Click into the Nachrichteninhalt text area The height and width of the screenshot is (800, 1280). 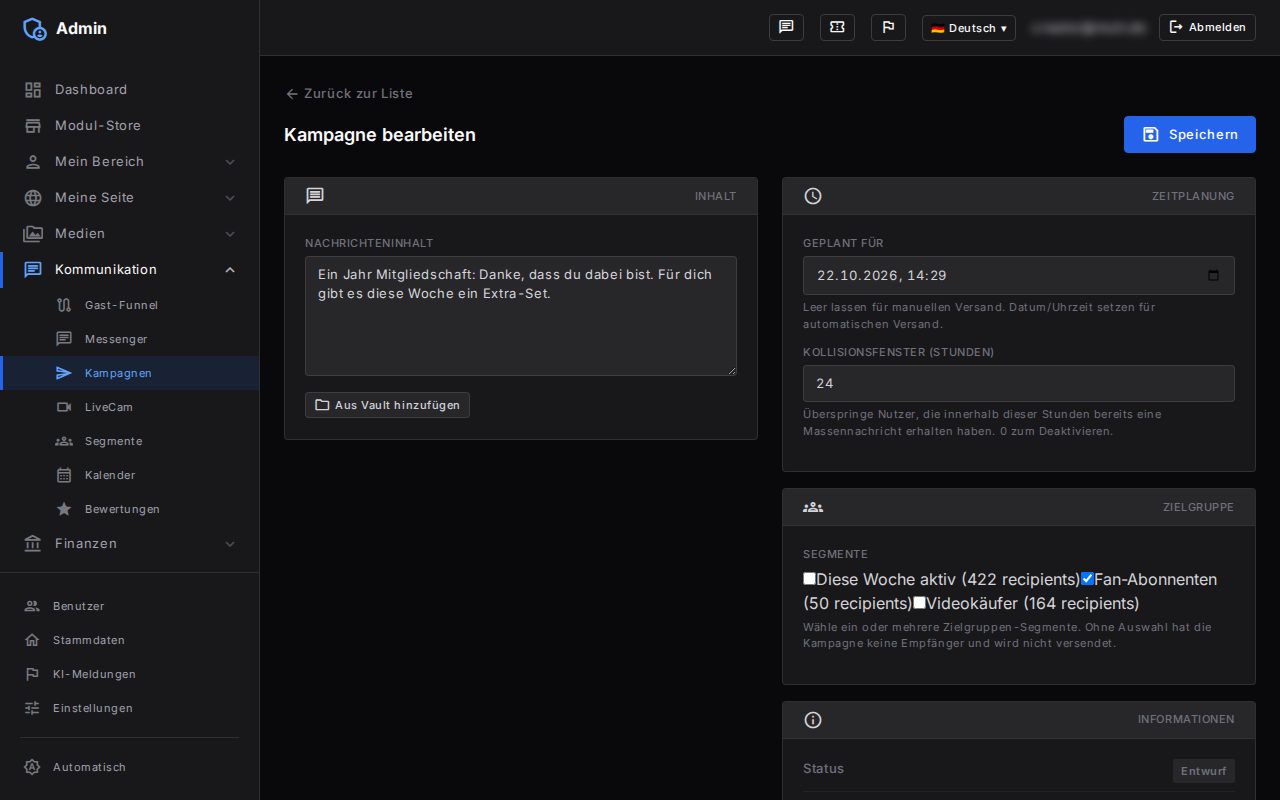tap(521, 316)
